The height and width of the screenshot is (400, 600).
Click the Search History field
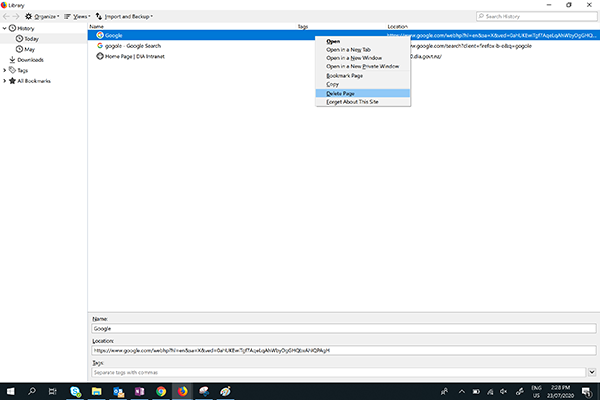[x=536, y=16]
